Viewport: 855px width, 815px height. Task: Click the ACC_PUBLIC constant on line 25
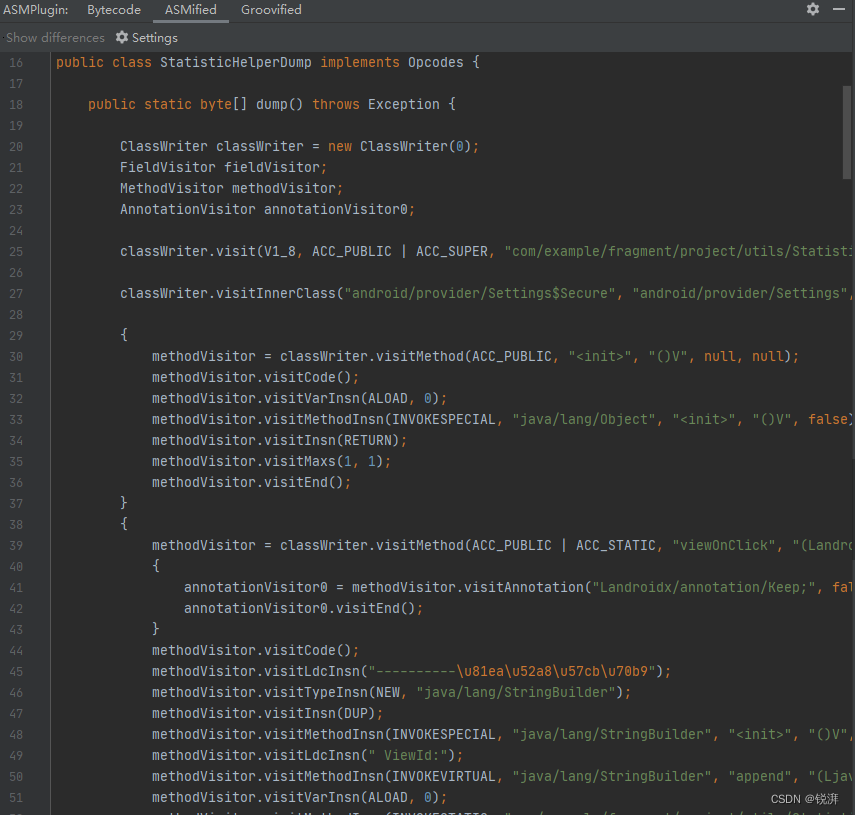(350, 251)
